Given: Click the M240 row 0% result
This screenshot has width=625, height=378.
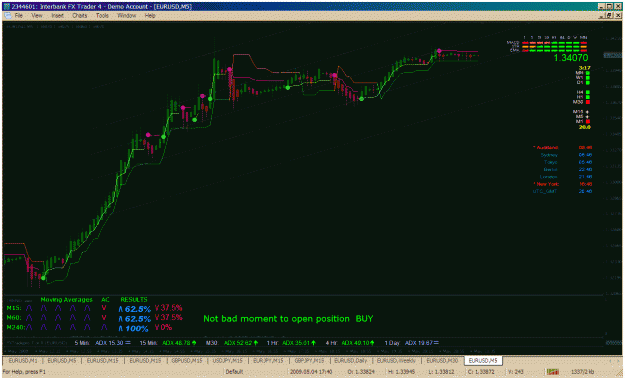Looking at the screenshot, I should pos(163,327).
